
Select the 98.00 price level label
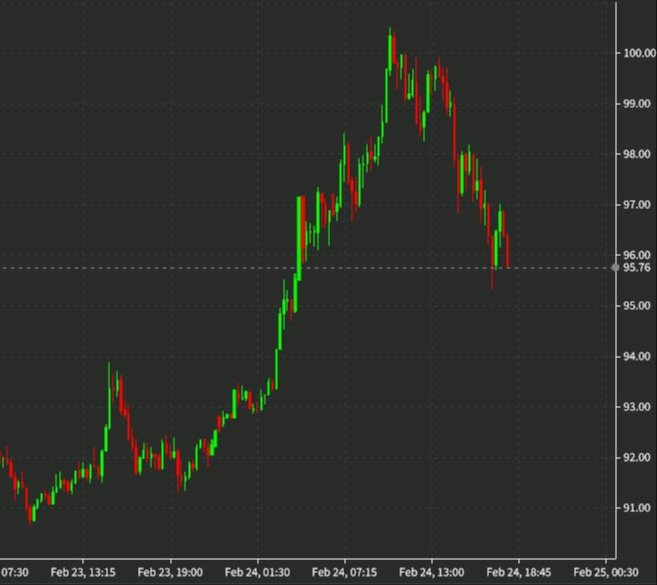point(636,155)
